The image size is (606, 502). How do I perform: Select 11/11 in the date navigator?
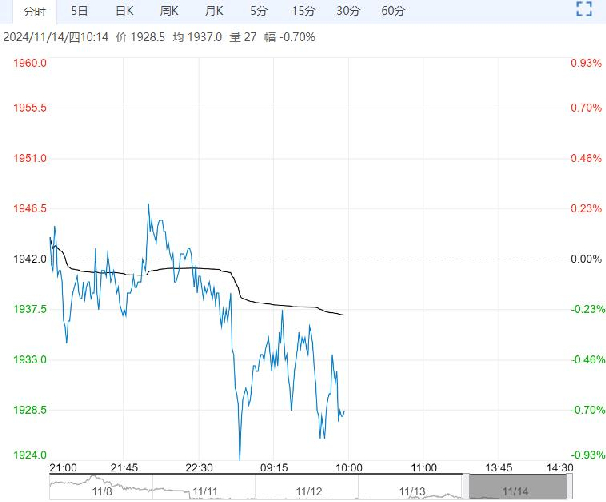[206, 491]
